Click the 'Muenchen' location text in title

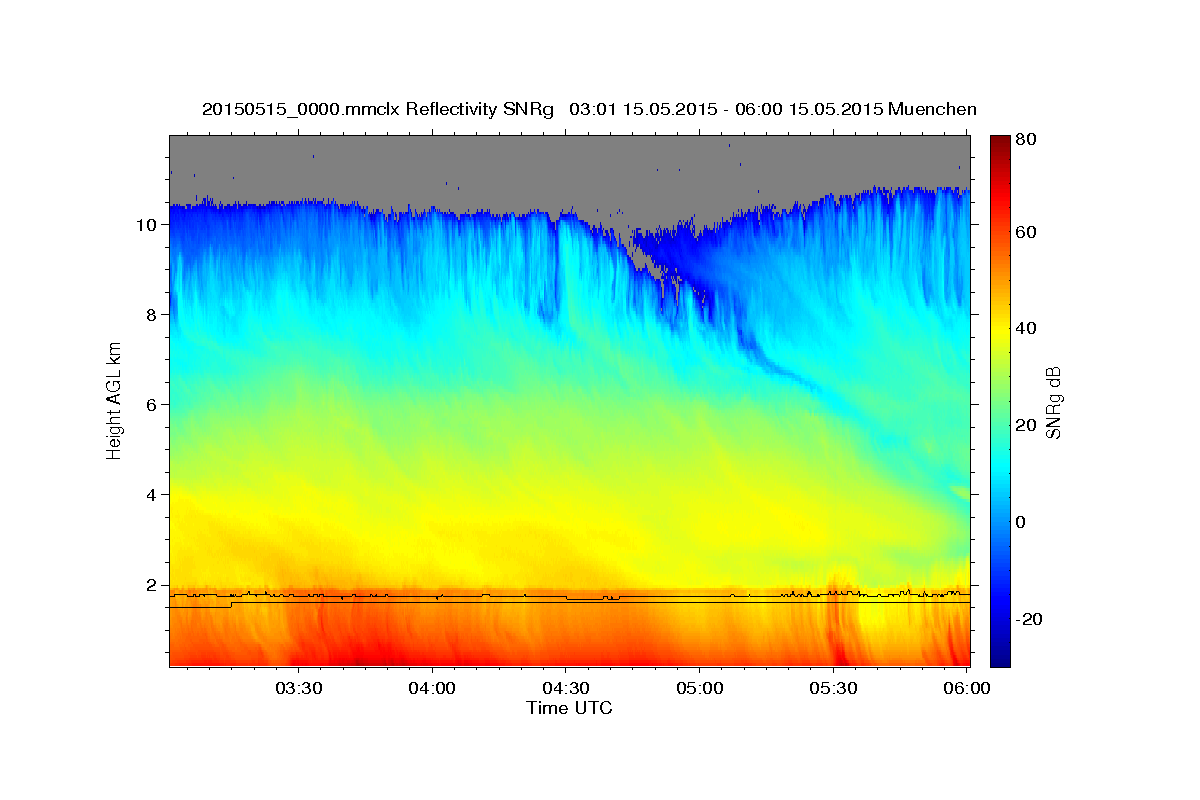click(932, 109)
